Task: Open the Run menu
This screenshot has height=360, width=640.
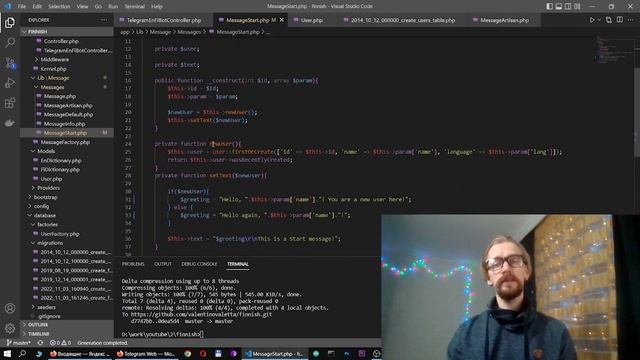Action: 113,6
